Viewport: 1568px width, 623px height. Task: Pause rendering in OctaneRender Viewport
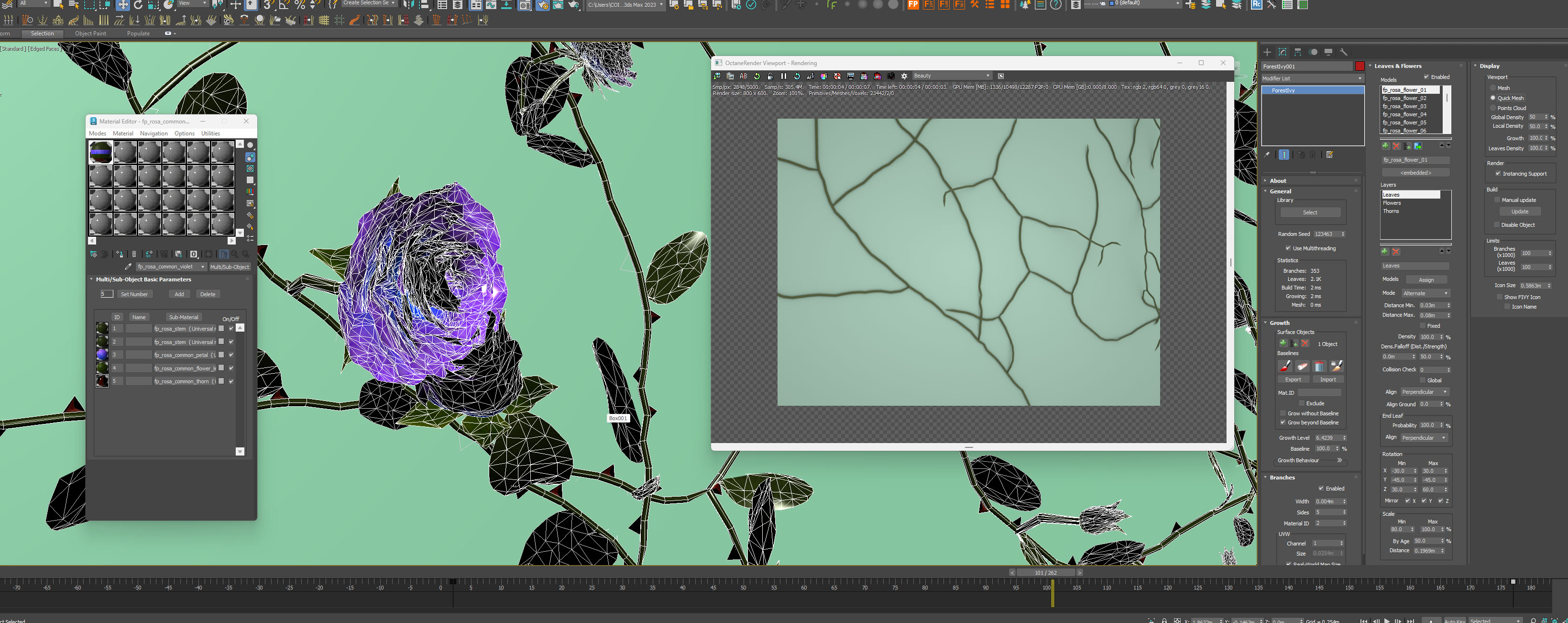click(x=783, y=76)
